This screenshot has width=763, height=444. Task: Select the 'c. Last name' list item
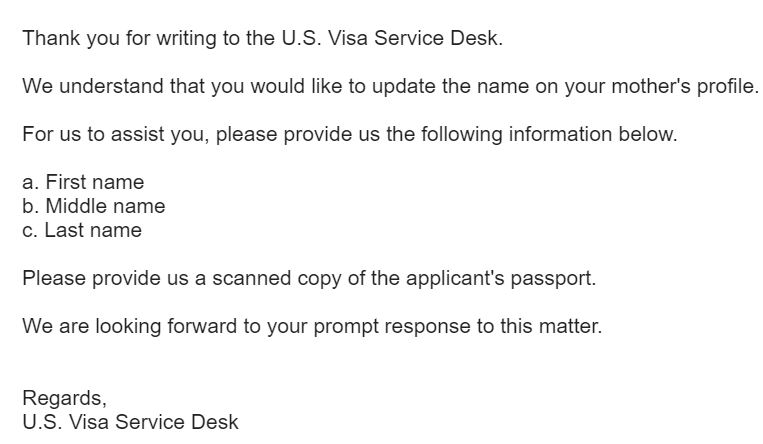[82, 230]
